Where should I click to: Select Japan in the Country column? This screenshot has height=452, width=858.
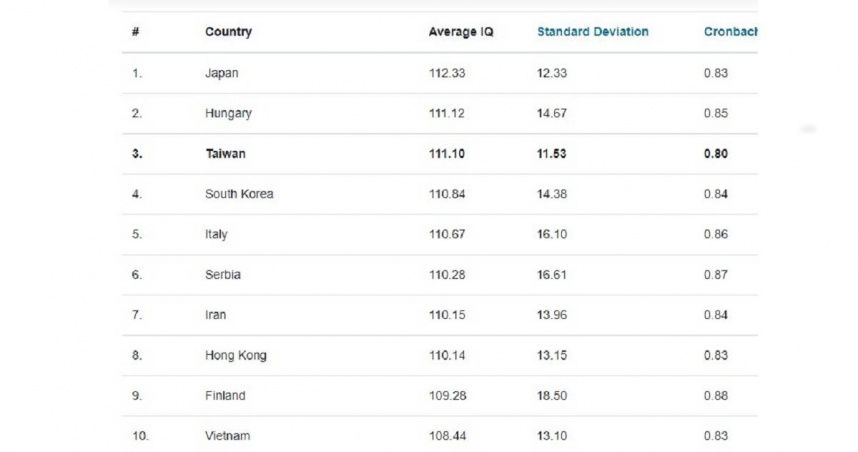point(221,73)
